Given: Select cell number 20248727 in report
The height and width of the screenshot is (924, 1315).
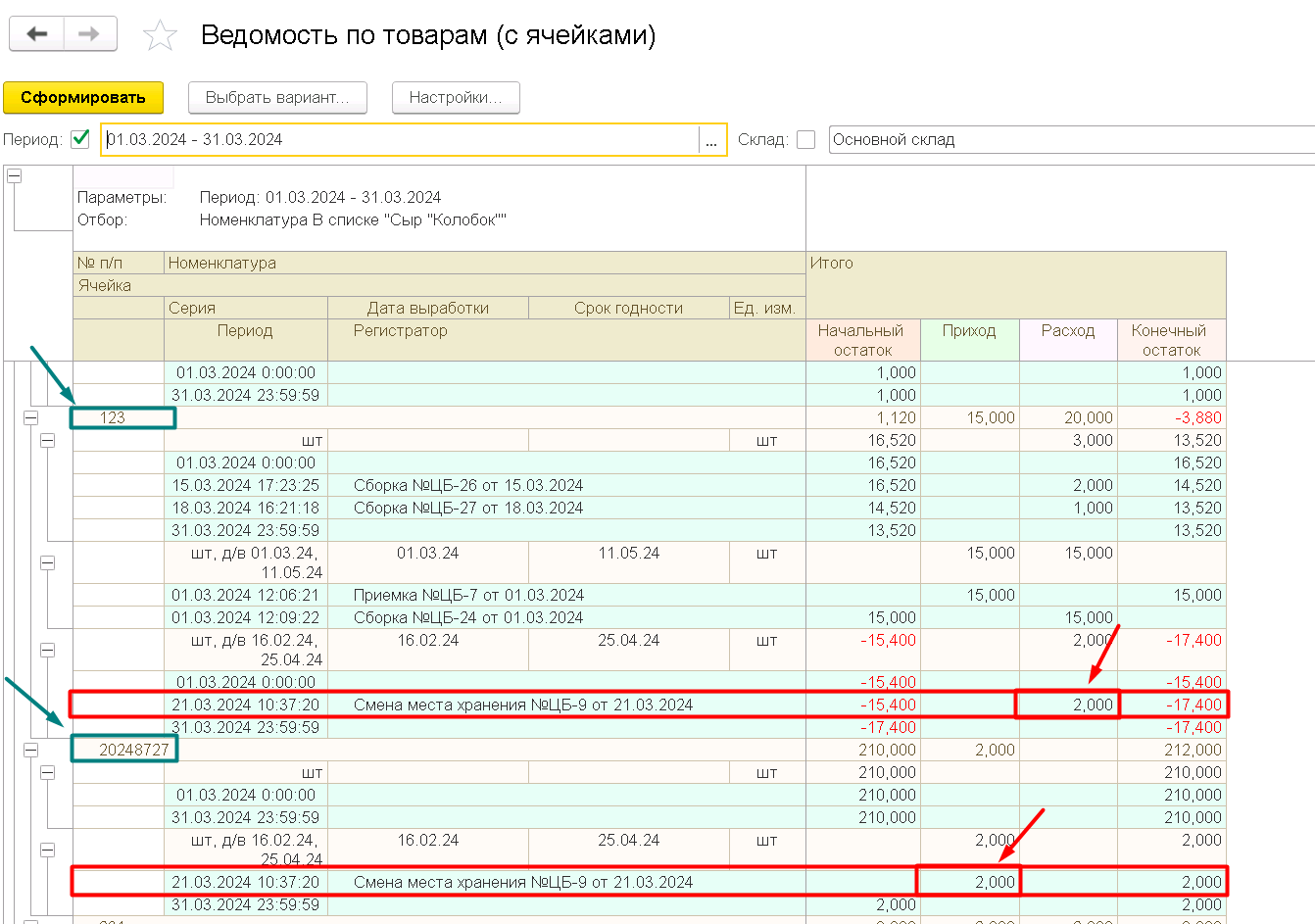Looking at the screenshot, I should [123, 750].
